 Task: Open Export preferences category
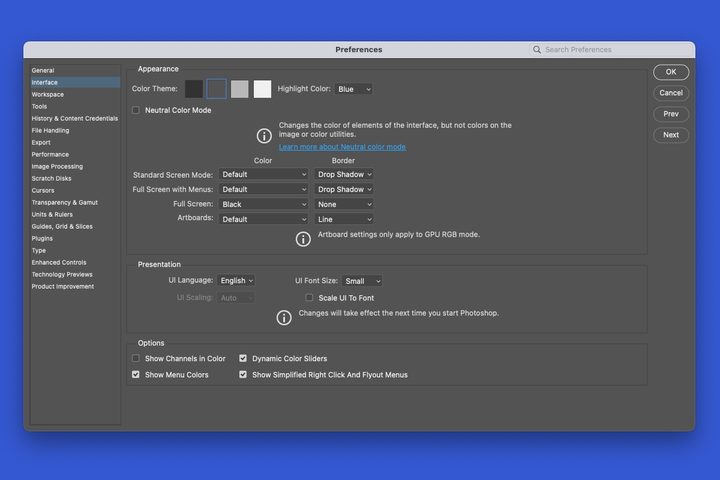click(75, 142)
